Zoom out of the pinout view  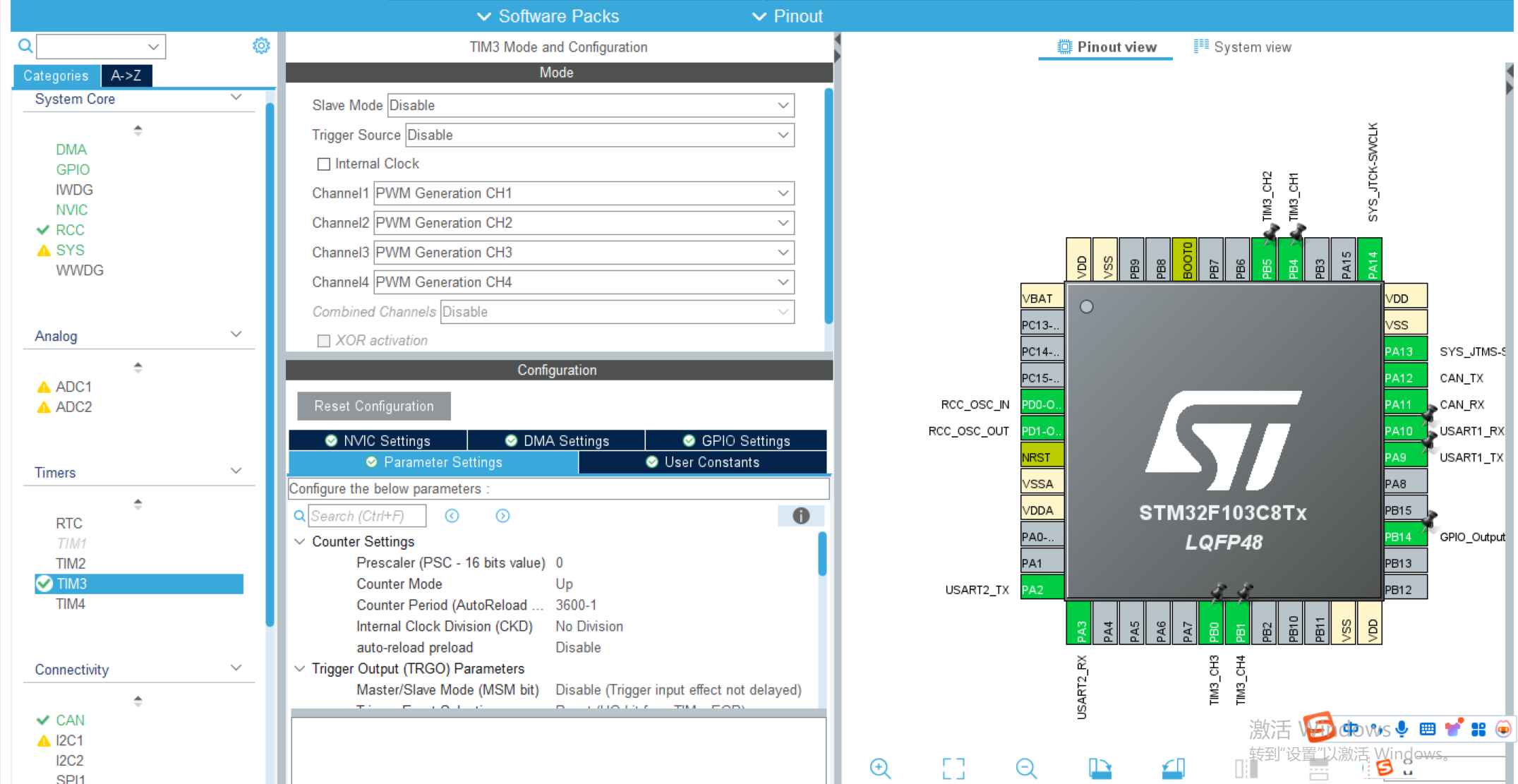pyautogui.click(x=1025, y=768)
